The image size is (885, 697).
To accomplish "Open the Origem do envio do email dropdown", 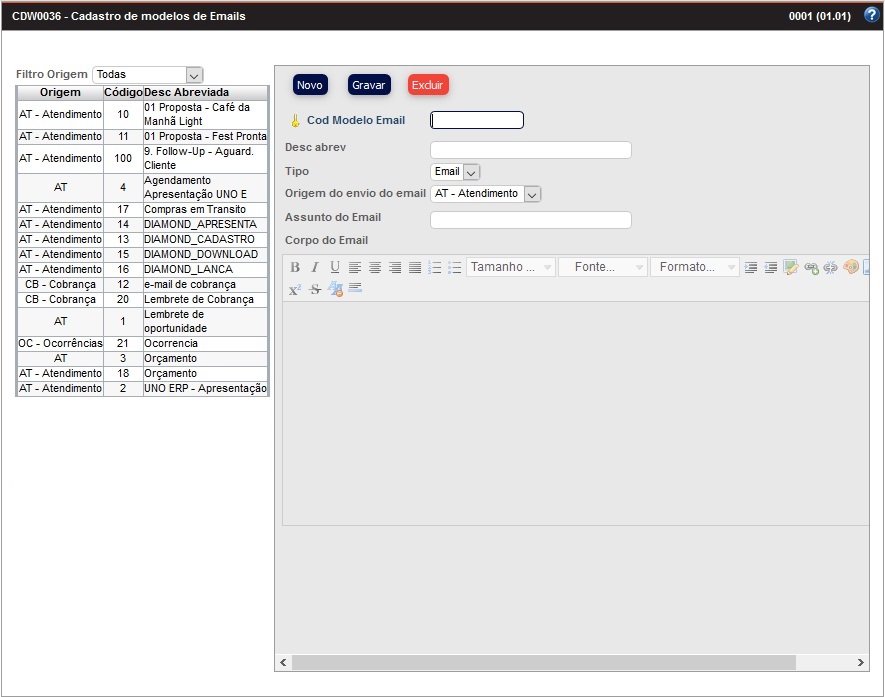I will click(485, 194).
